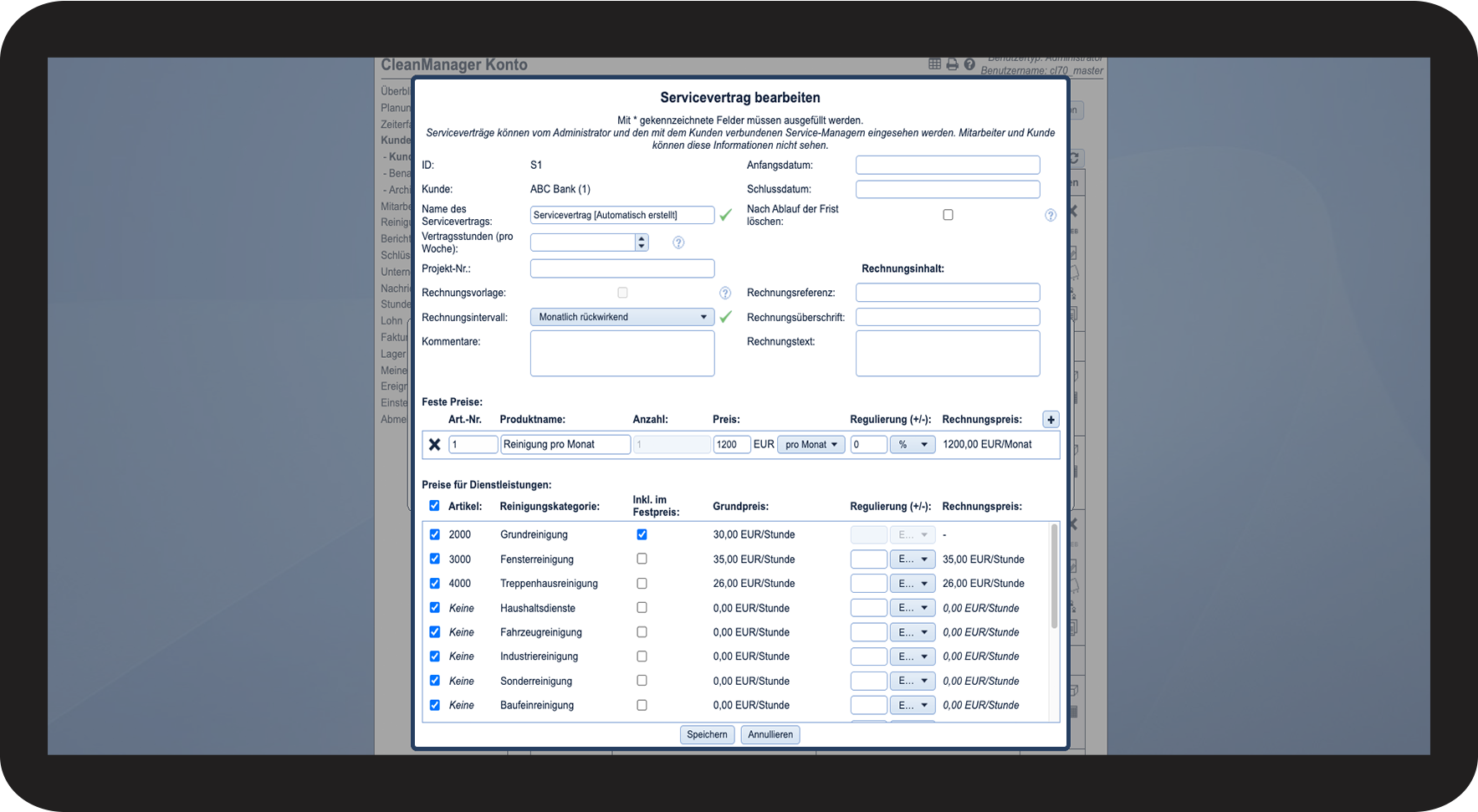Click the Anfangsdatum date field
1478x812 pixels.
coord(948,166)
